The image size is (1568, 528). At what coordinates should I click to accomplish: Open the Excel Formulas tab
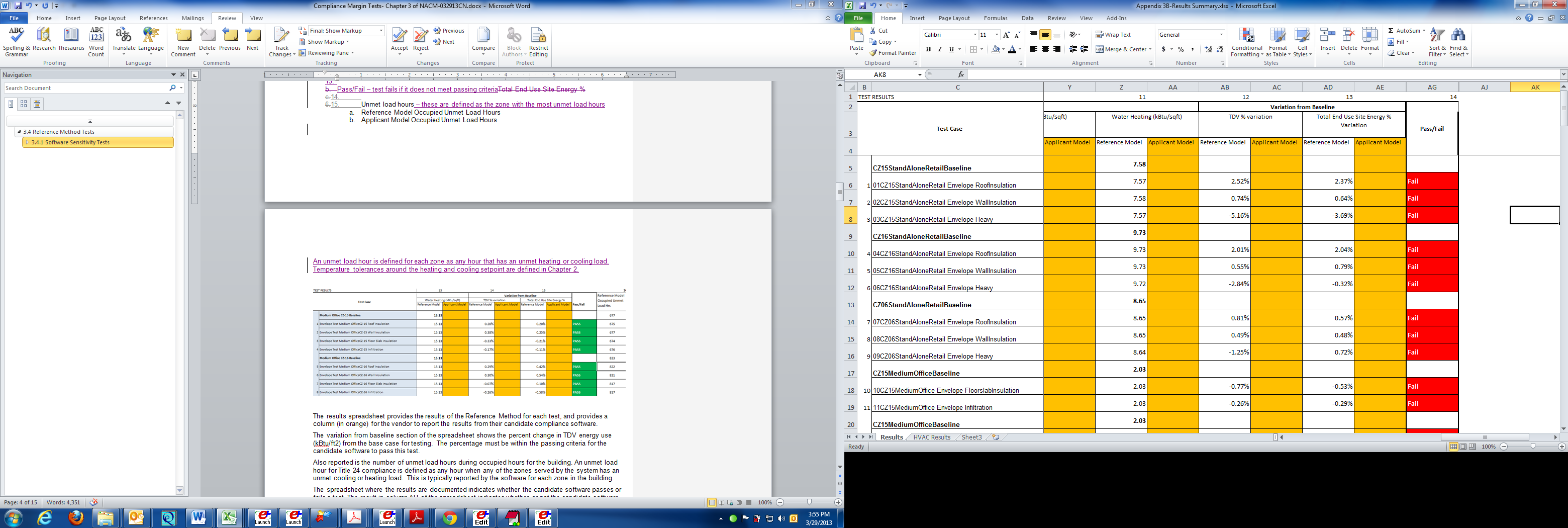point(995,18)
